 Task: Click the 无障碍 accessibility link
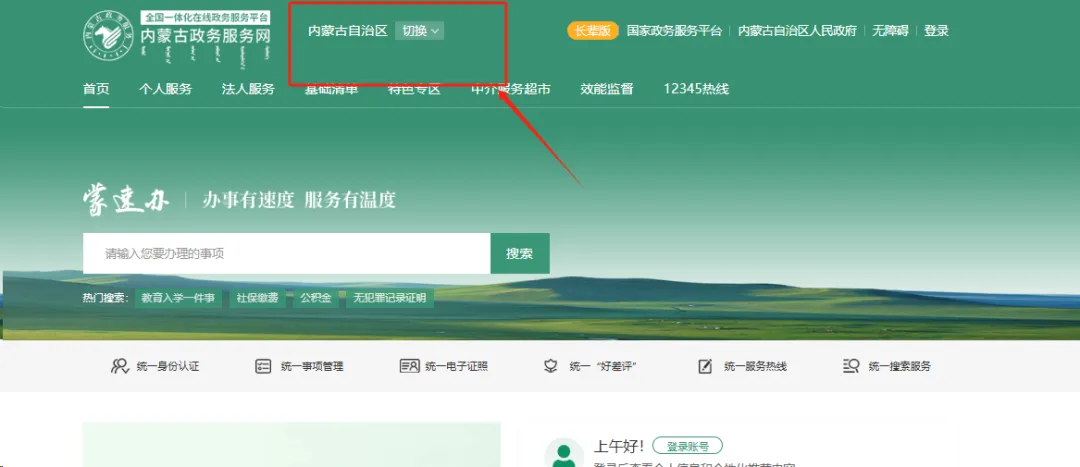tap(890, 31)
